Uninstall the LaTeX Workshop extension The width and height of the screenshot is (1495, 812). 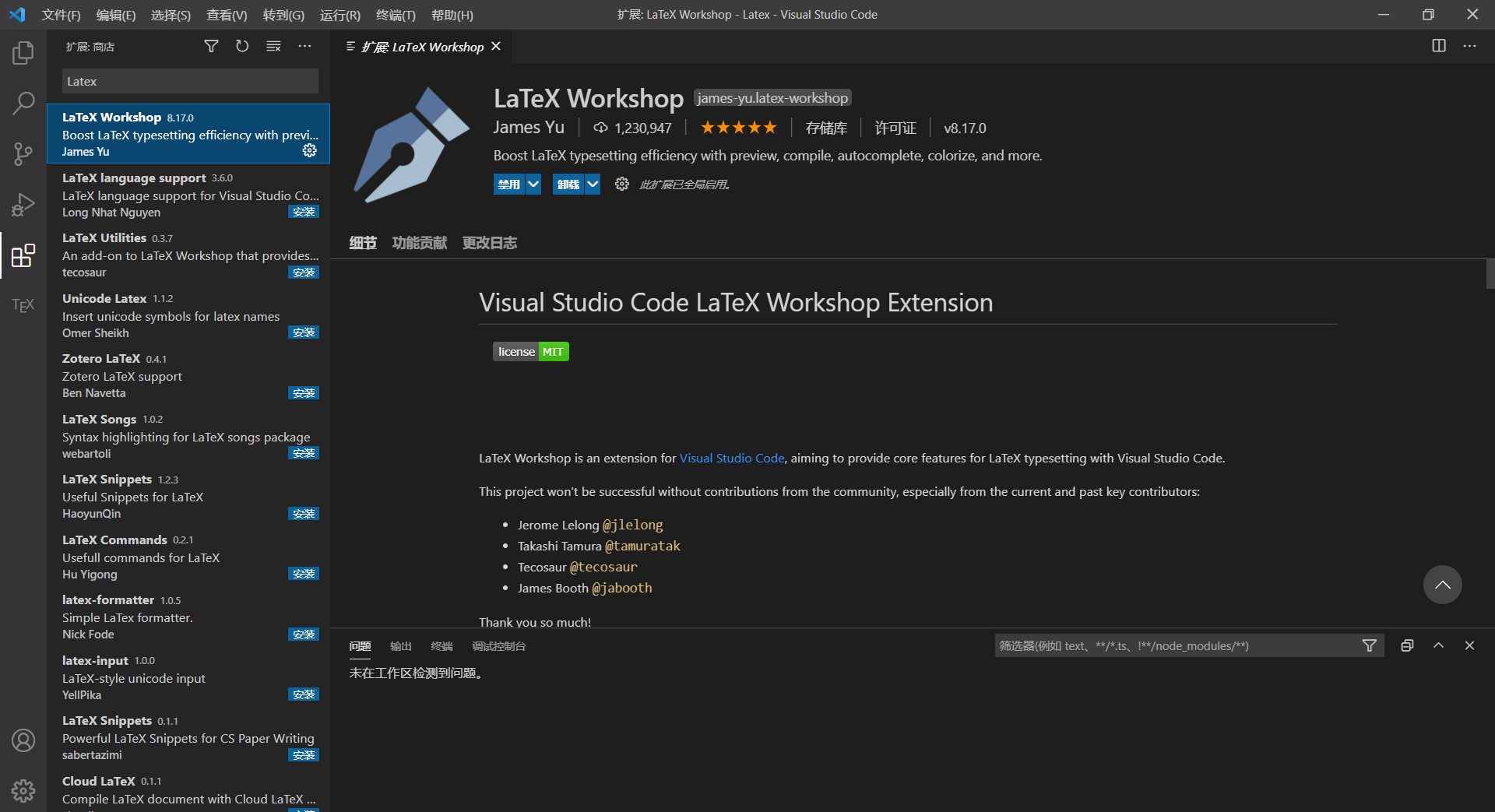click(568, 185)
